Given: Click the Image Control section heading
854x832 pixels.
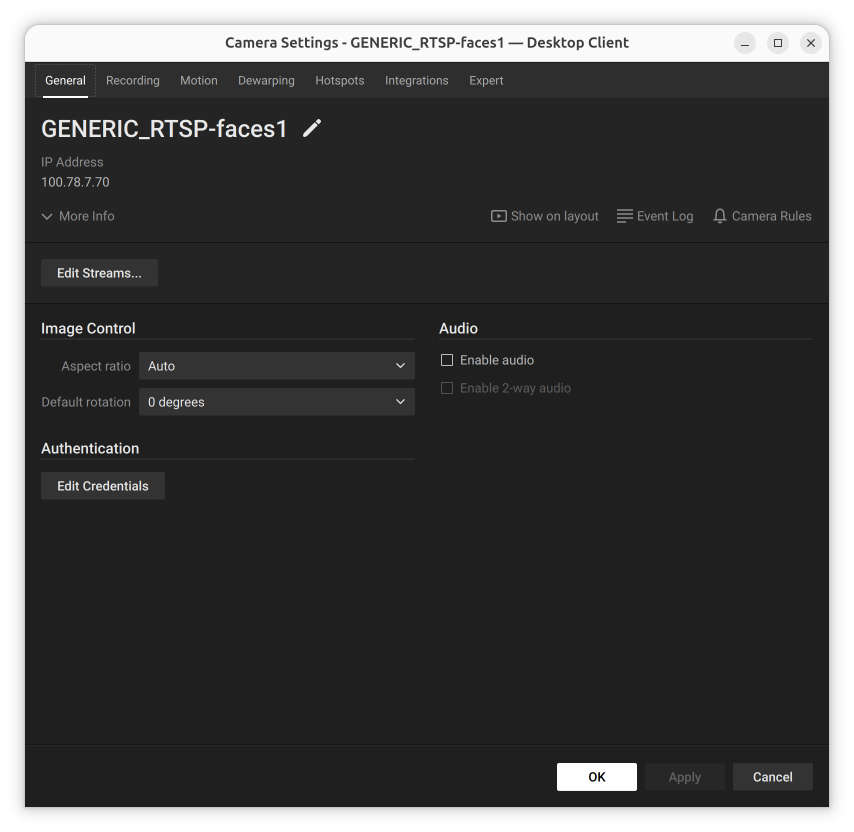Looking at the screenshot, I should [x=88, y=328].
